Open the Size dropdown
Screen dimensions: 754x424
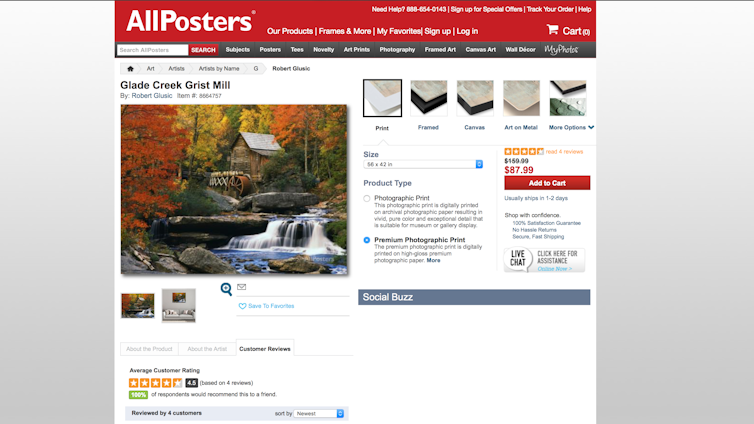423,164
